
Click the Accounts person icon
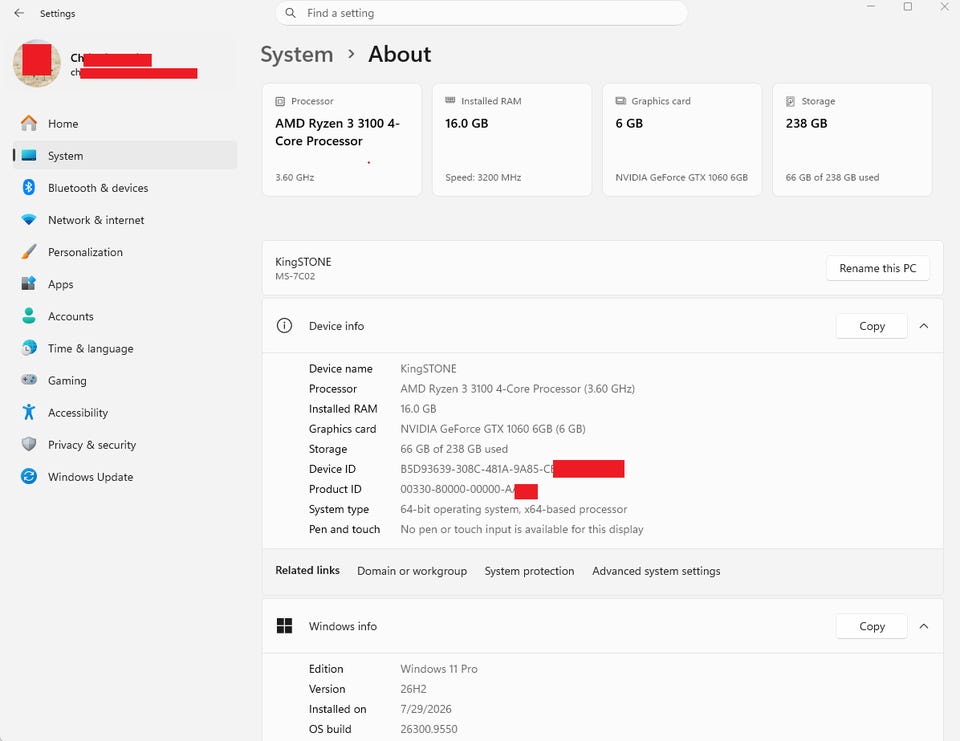pos(29,316)
